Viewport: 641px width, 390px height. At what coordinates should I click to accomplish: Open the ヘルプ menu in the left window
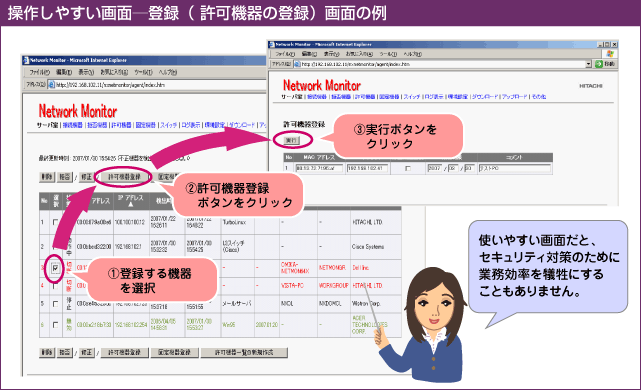[x=168, y=72]
